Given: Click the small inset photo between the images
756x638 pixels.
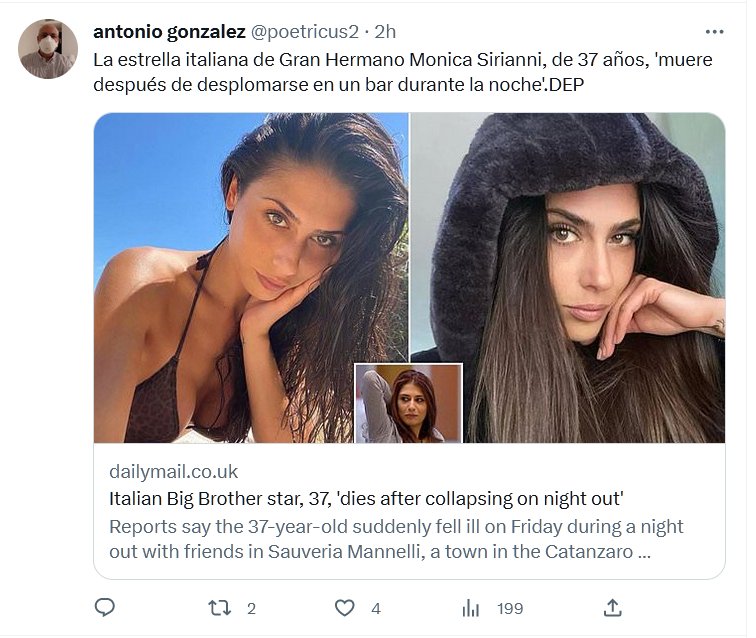Looking at the screenshot, I should pyautogui.click(x=409, y=403).
